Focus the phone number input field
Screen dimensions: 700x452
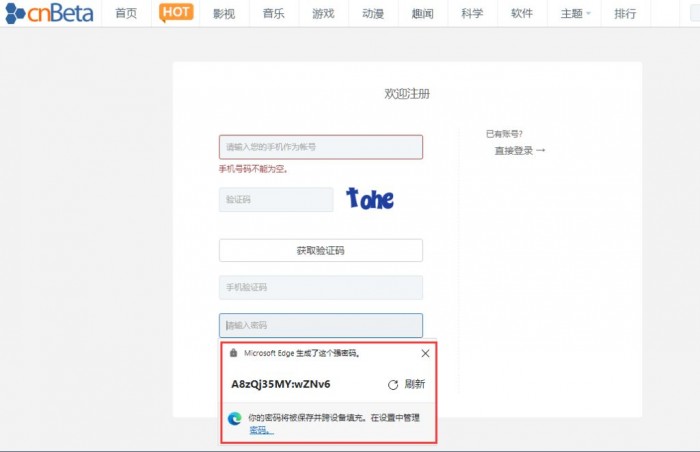pyautogui.click(x=320, y=147)
